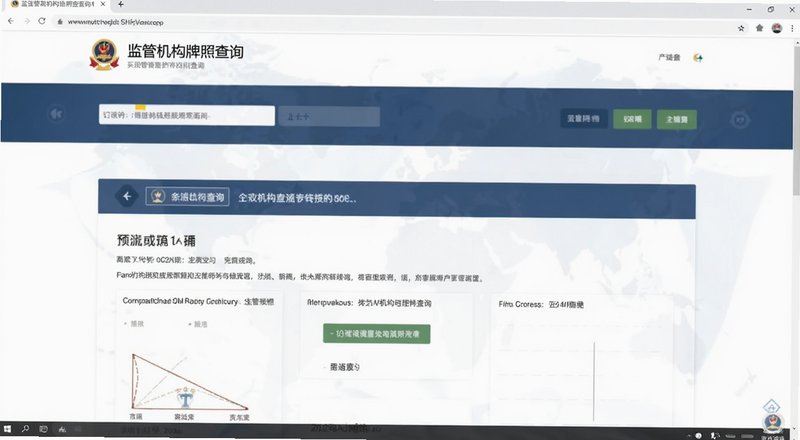Click the round icon at banner left edge
800x440 pixels.
(56, 113)
